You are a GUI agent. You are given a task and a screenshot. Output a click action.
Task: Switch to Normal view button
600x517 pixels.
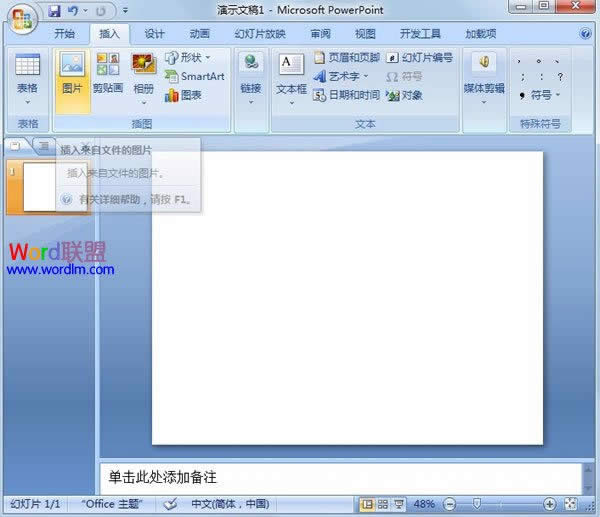[367, 504]
